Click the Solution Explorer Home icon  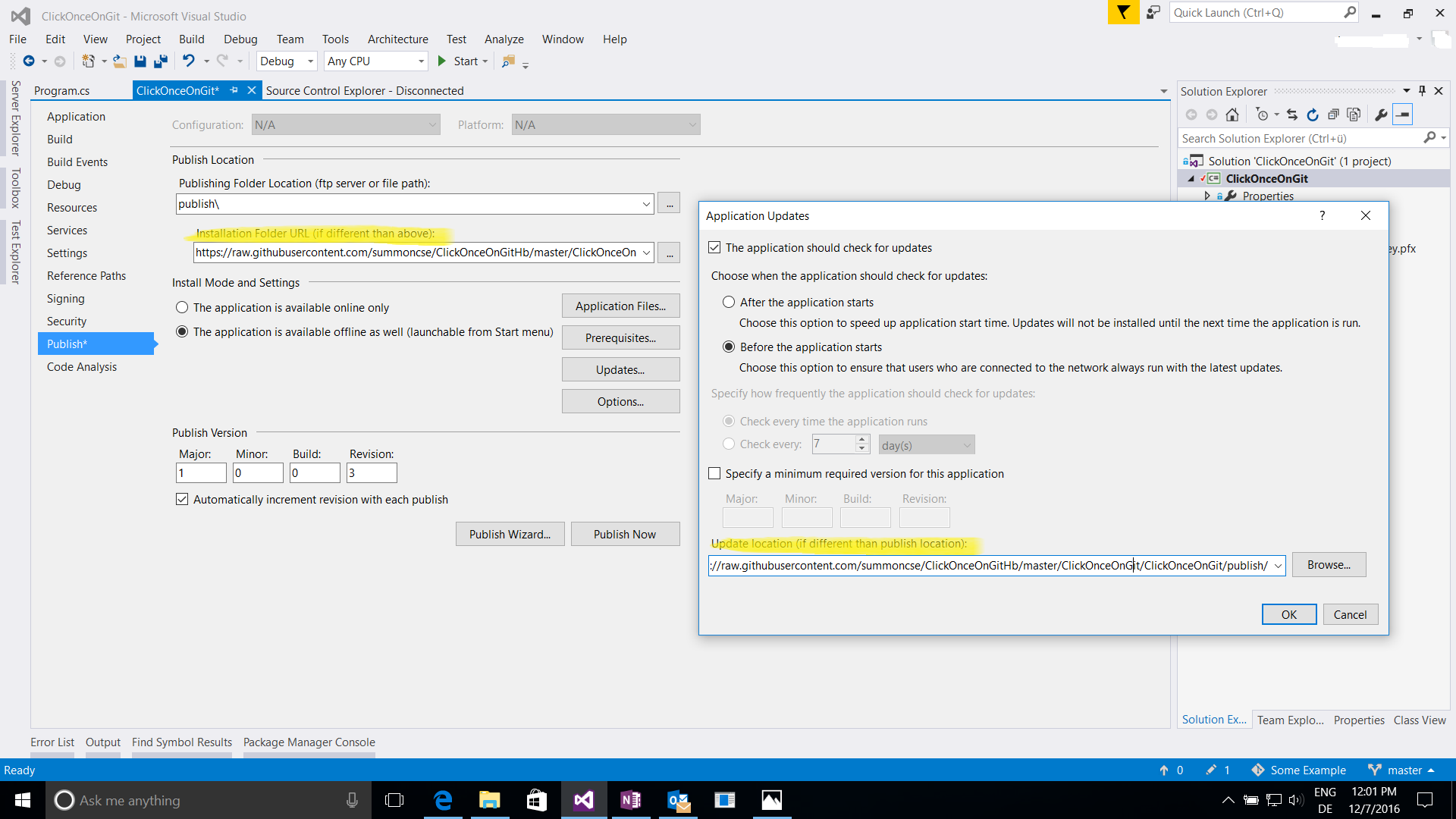click(x=1232, y=115)
